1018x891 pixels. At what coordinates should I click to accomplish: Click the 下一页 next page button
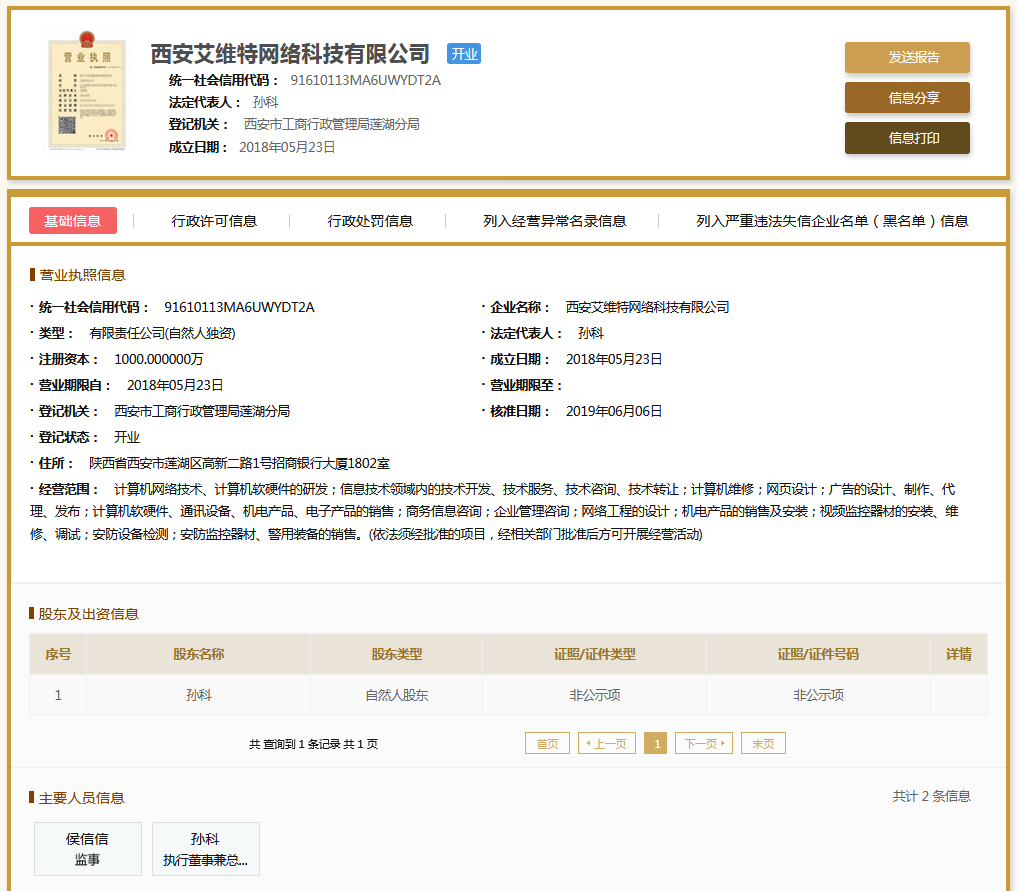tap(704, 744)
